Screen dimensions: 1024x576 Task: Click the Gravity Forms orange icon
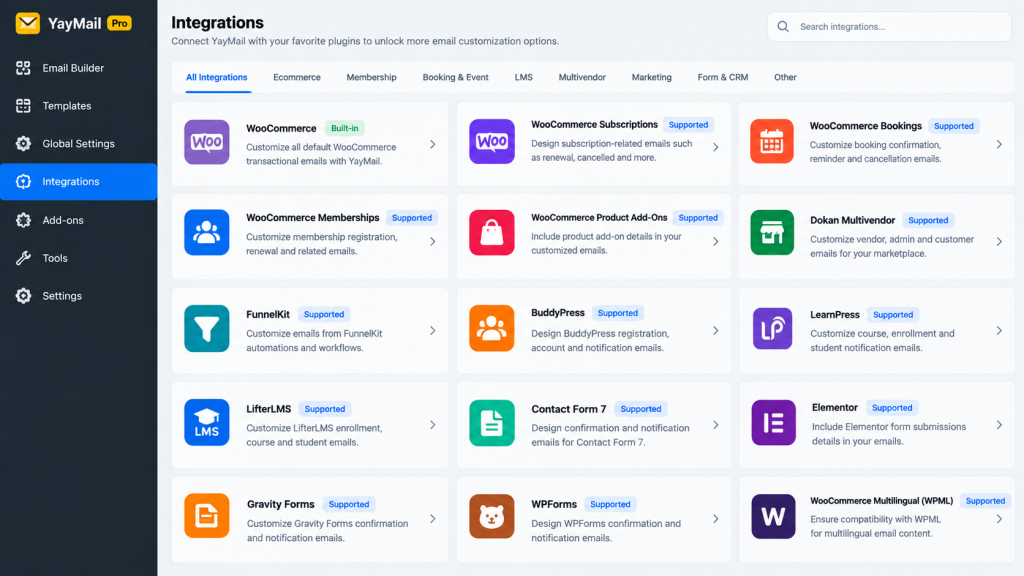point(206,516)
